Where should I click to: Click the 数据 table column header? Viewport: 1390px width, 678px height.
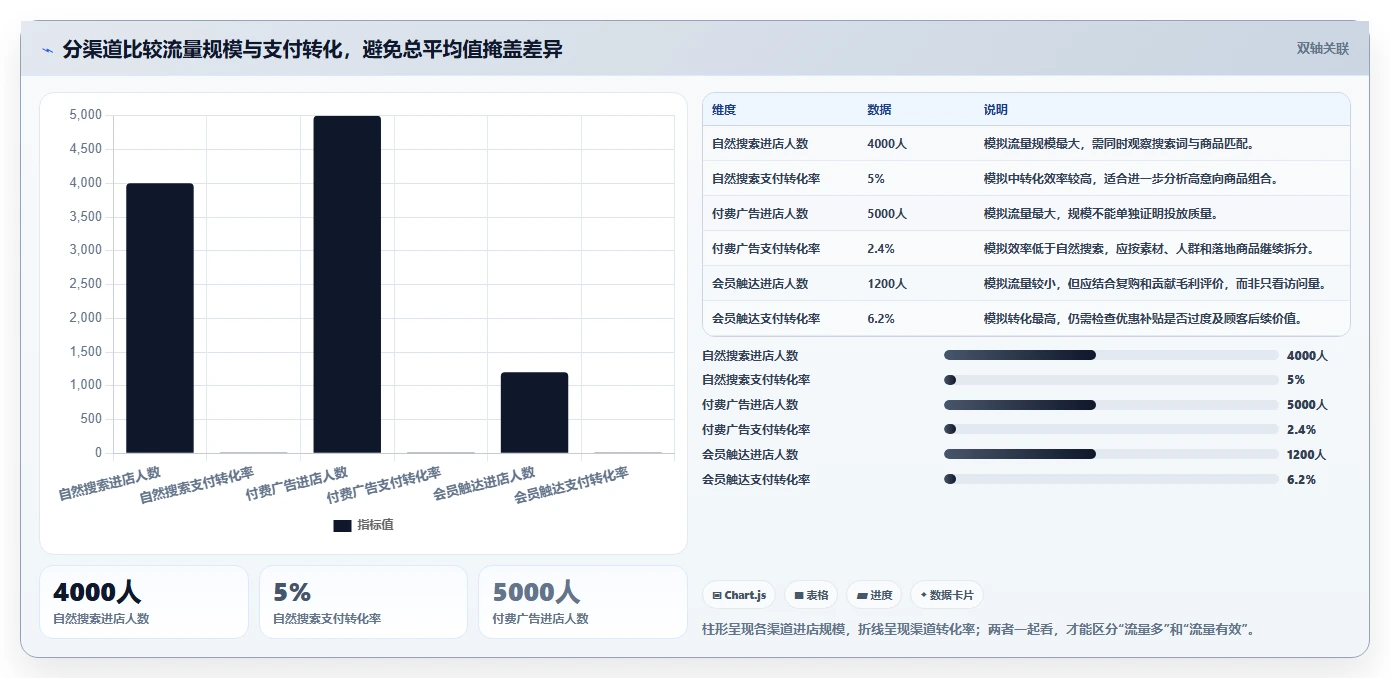879,110
